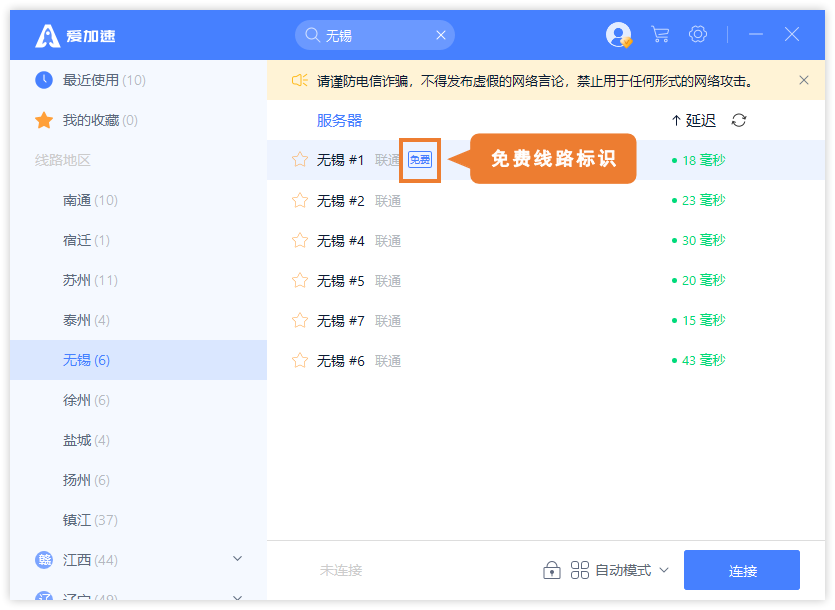Star the 无锡 #6 server
Image resolution: width=835 pixels, height=610 pixels.
pos(299,360)
